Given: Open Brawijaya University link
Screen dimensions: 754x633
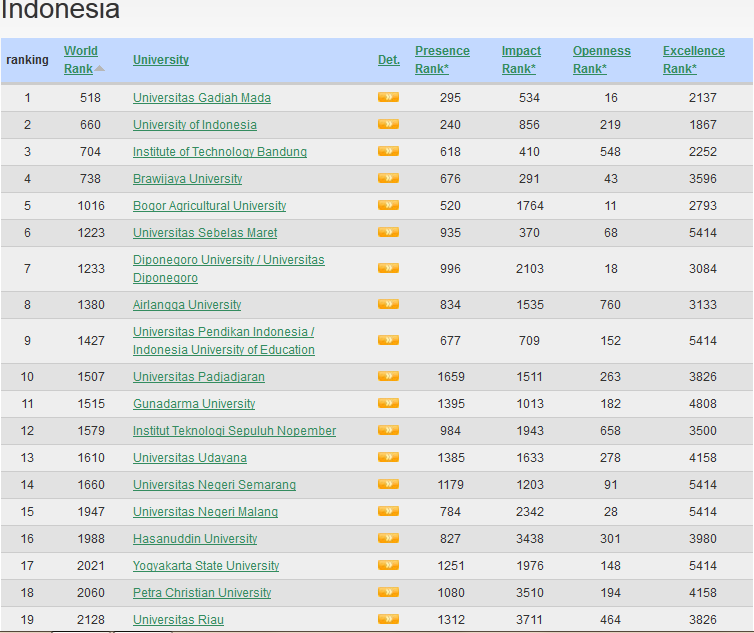Looking at the screenshot, I should tap(188, 178).
